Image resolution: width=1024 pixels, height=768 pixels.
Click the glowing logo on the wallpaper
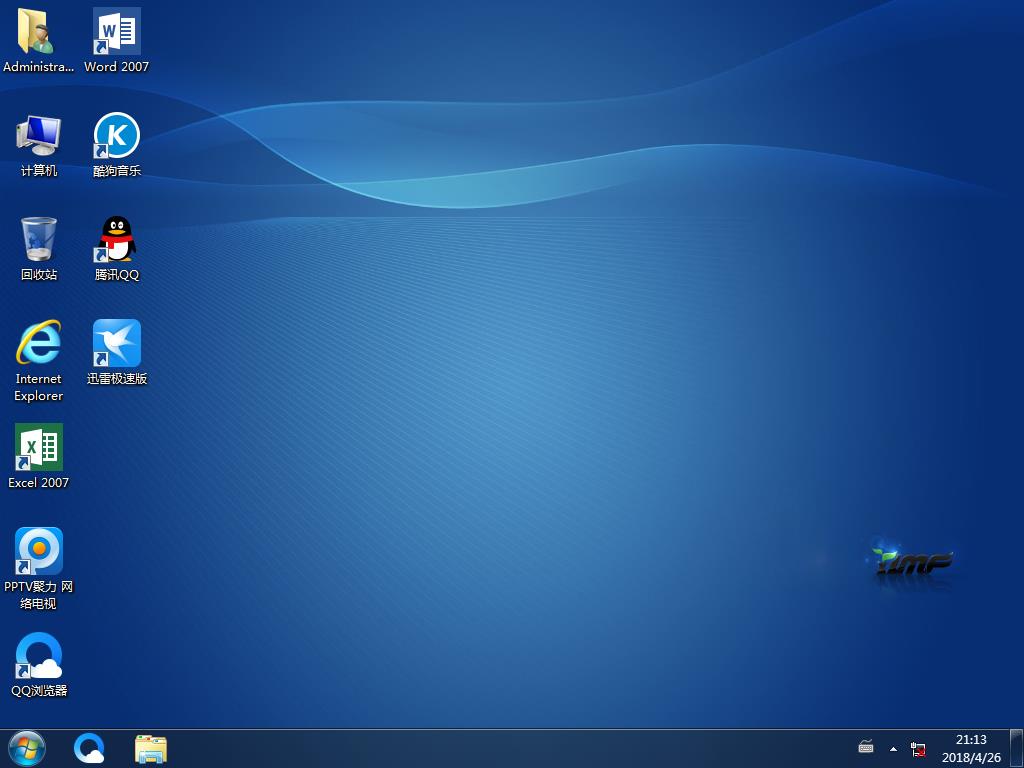click(x=913, y=561)
